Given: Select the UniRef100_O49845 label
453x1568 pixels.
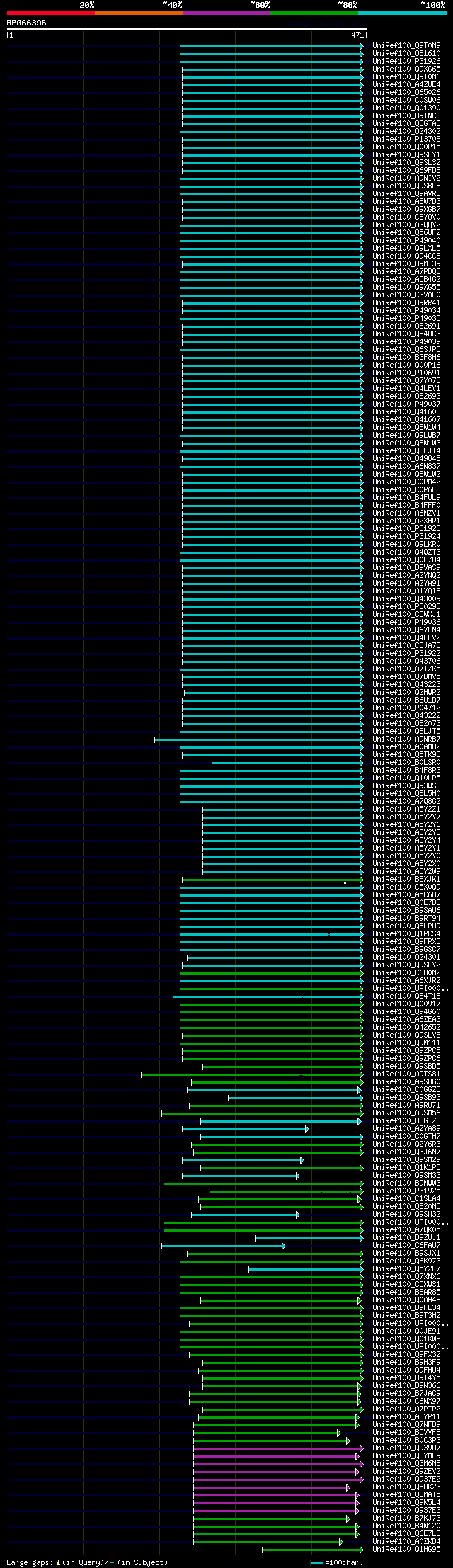Looking at the screenshot, I should pyautogui.click(x=406, y=459).
